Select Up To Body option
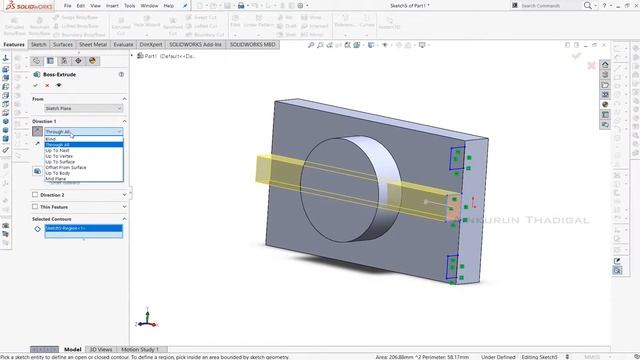The height and width of the screenshot is (360, 640). [x=84, y=173]
